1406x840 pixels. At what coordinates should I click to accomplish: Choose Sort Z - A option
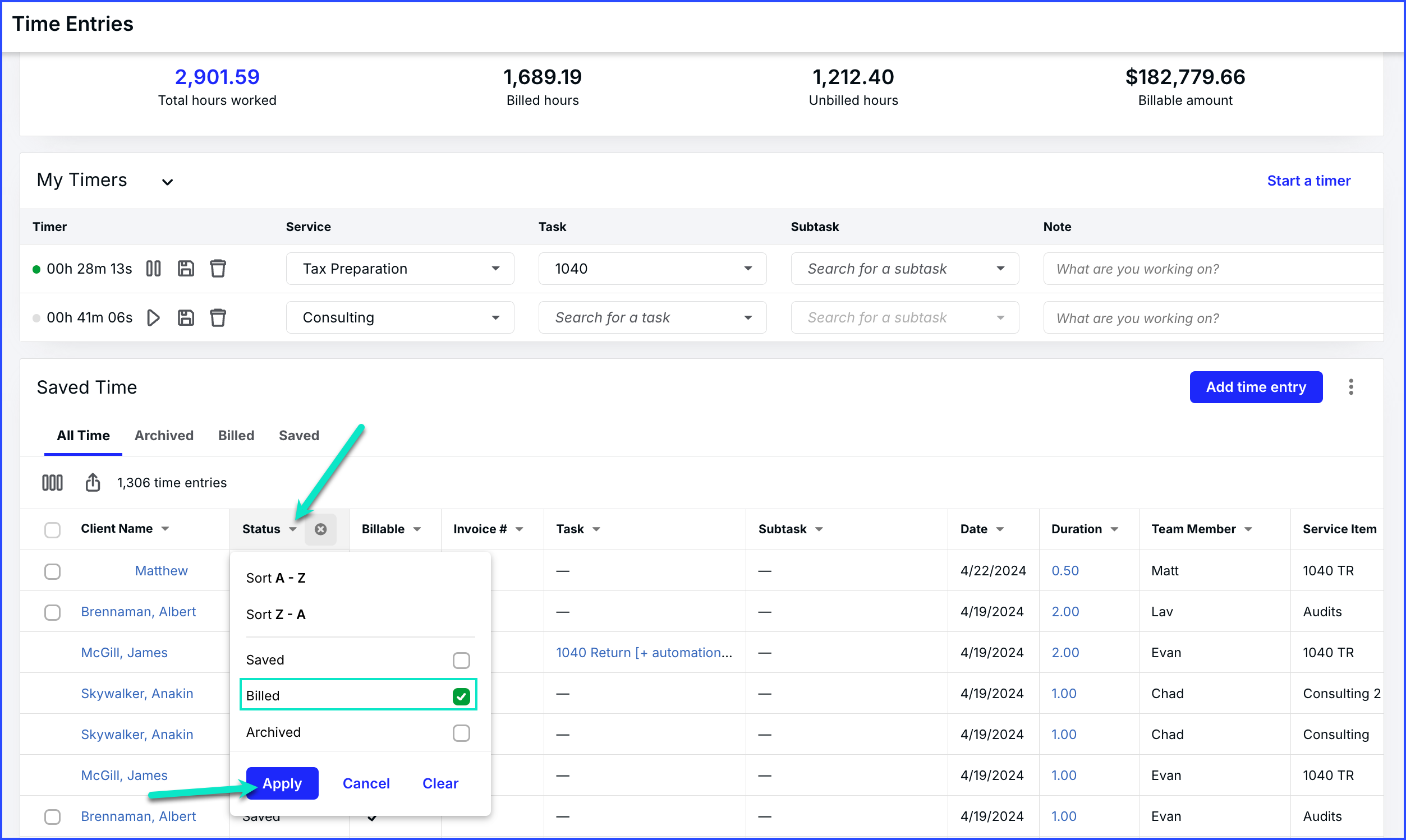pos(276,614)
